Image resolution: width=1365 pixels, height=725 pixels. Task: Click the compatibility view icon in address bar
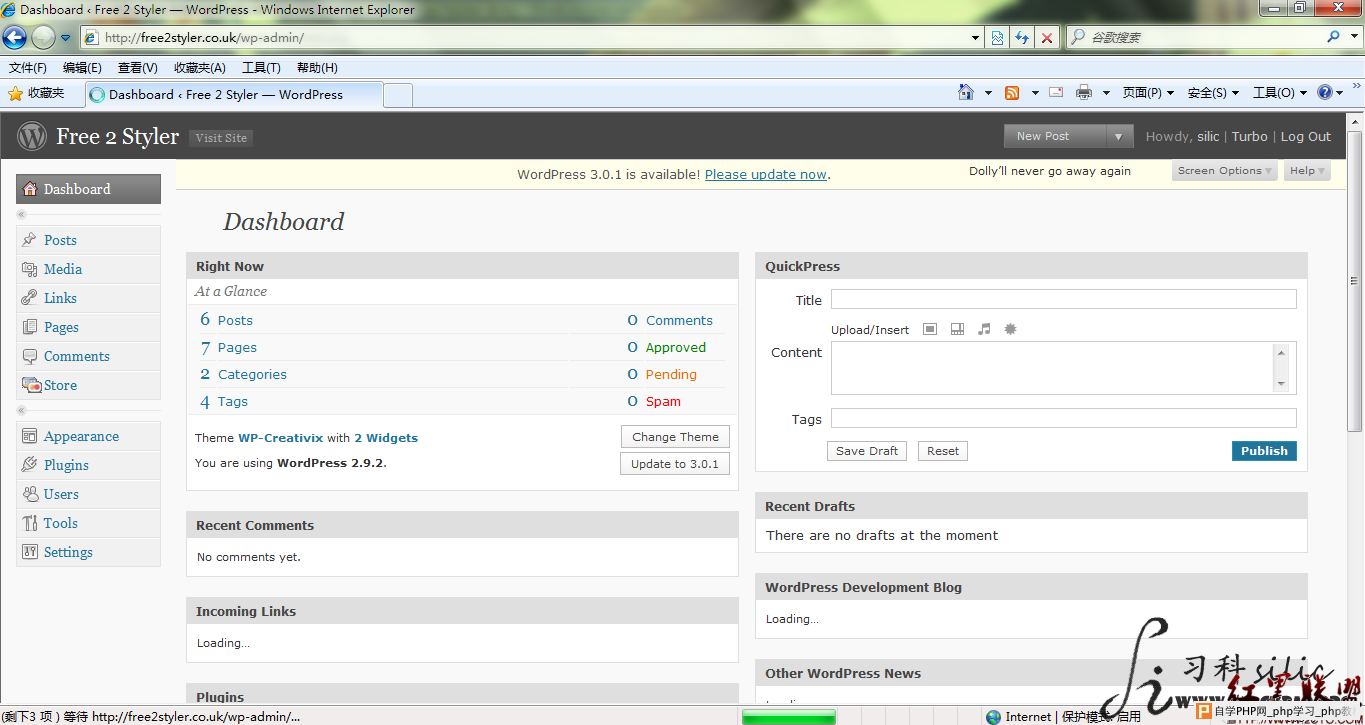pos(997,38)
